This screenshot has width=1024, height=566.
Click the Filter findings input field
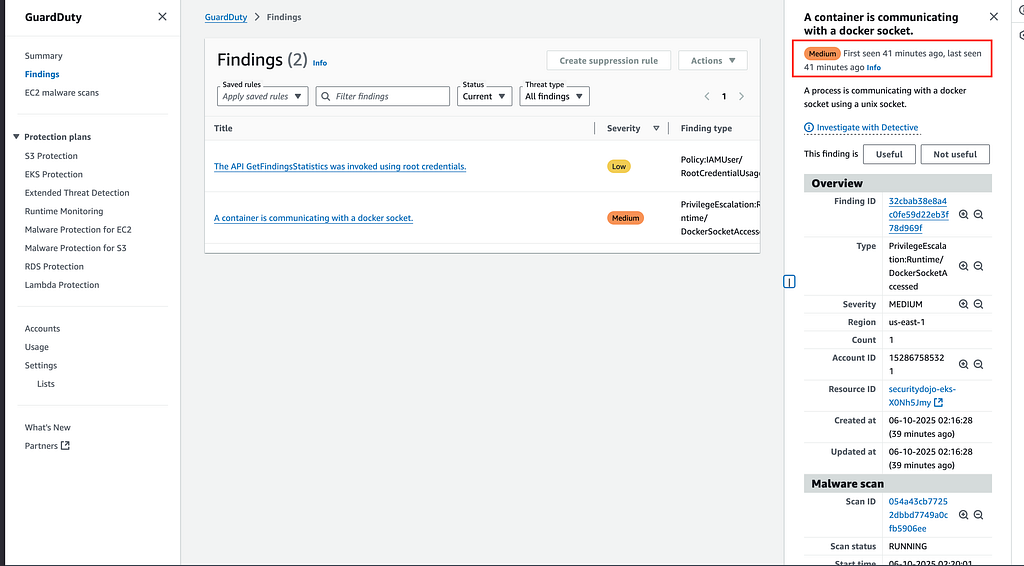[x=383, y=97]
